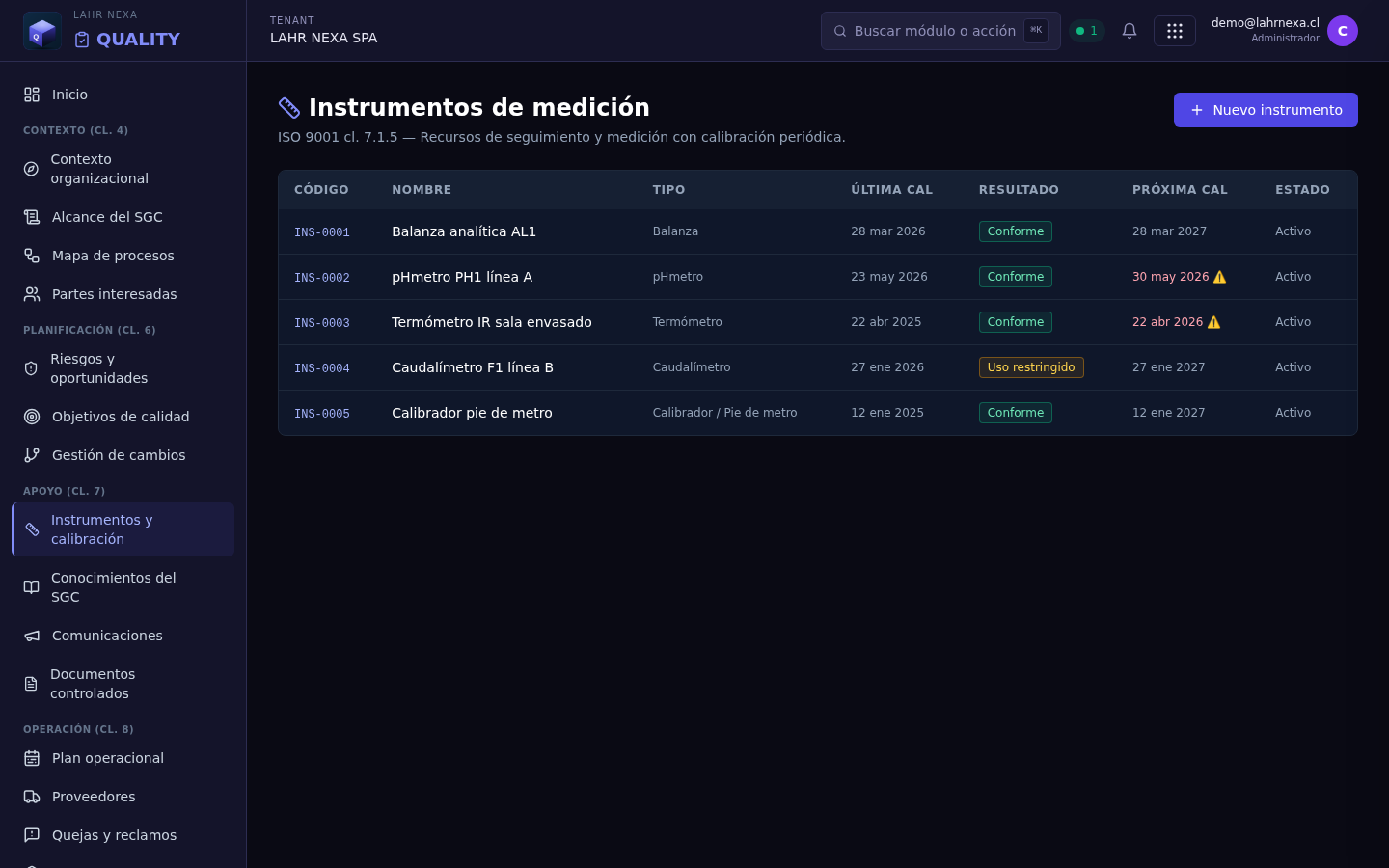The width and height of the screenshot is (1389, 868).
Task: Open instrument code INS-0005
Action: [x=322, y=414]
